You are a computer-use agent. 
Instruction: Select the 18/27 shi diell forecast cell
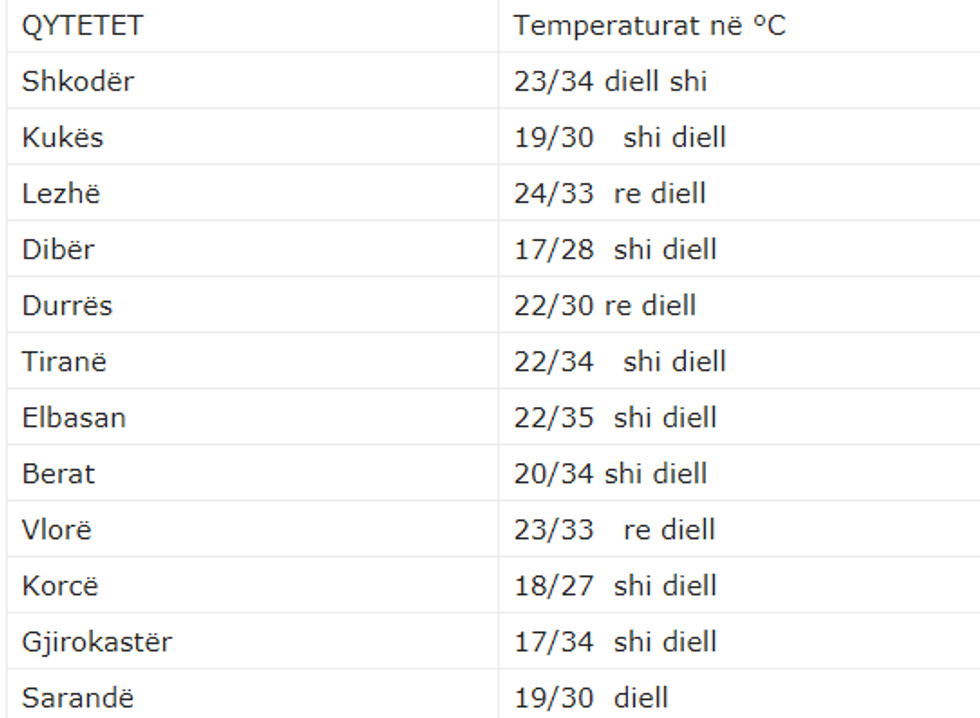pos(615,585)
